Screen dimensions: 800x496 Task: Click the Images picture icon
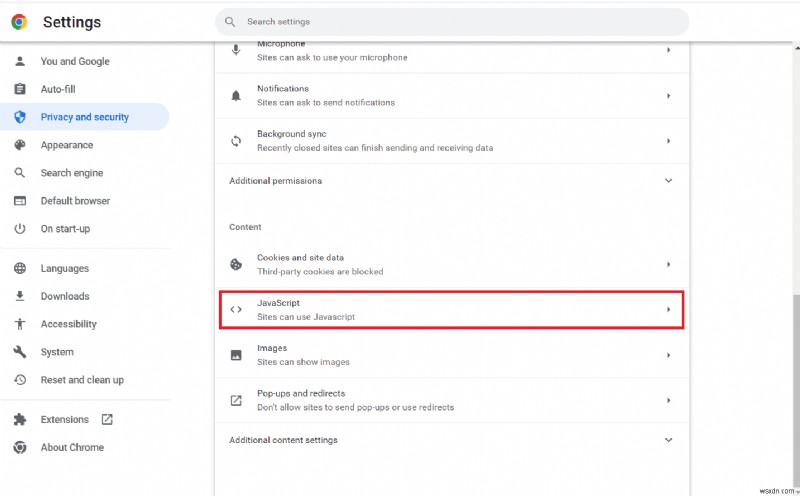(236, 355)
